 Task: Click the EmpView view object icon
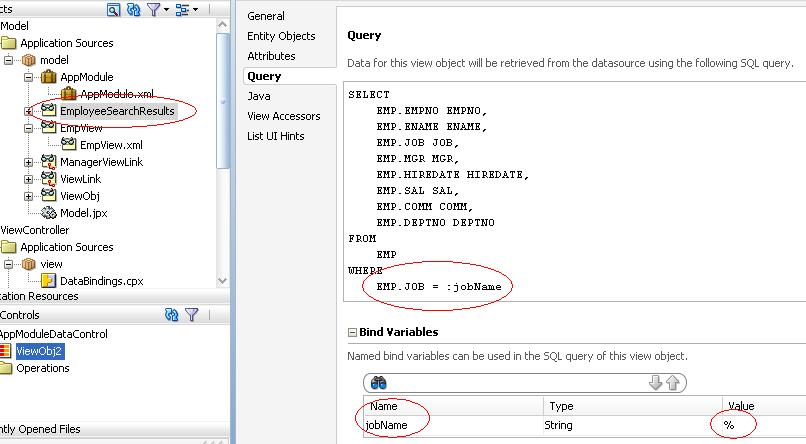click(49, 126)
